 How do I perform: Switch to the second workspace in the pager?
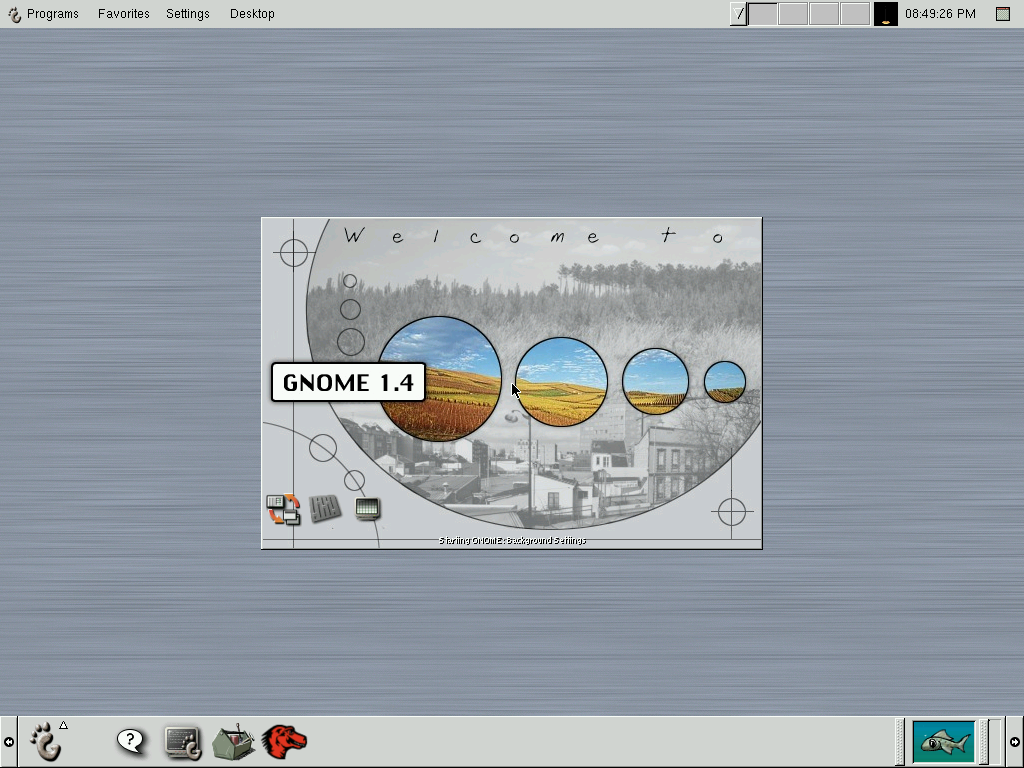coord(793,13)
